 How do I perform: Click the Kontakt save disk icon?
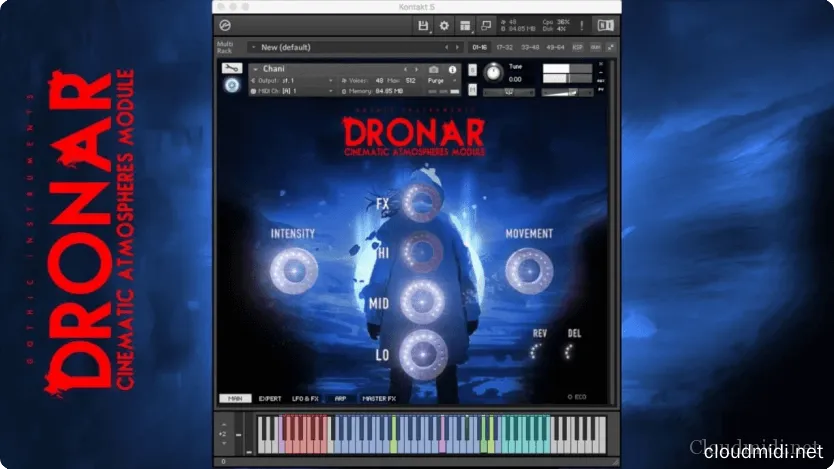coord(424,25)
